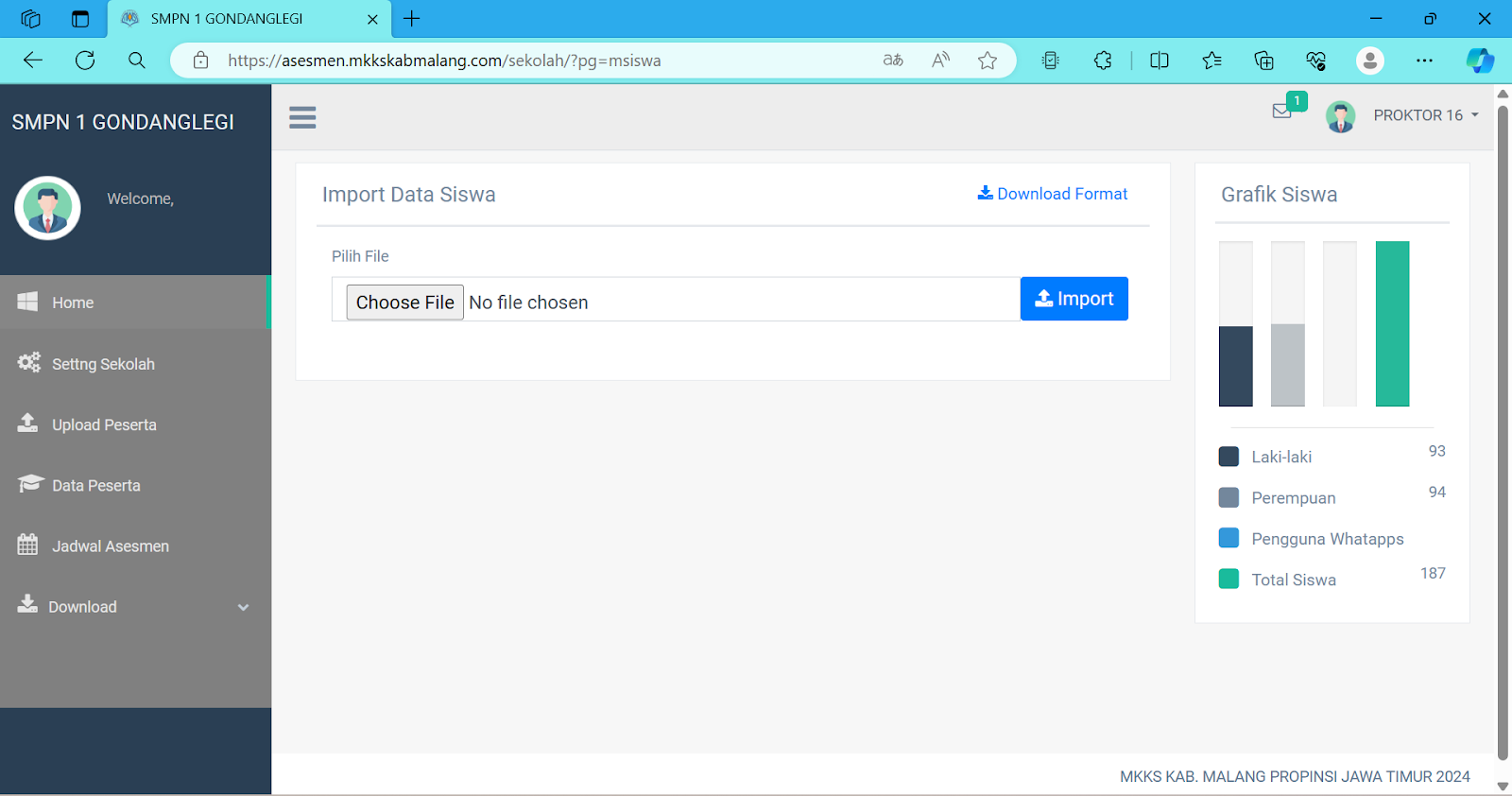Viewport: 1512px width, 796px height.
Task: Click the Perempuan count 94
Action: (1437, 492)
